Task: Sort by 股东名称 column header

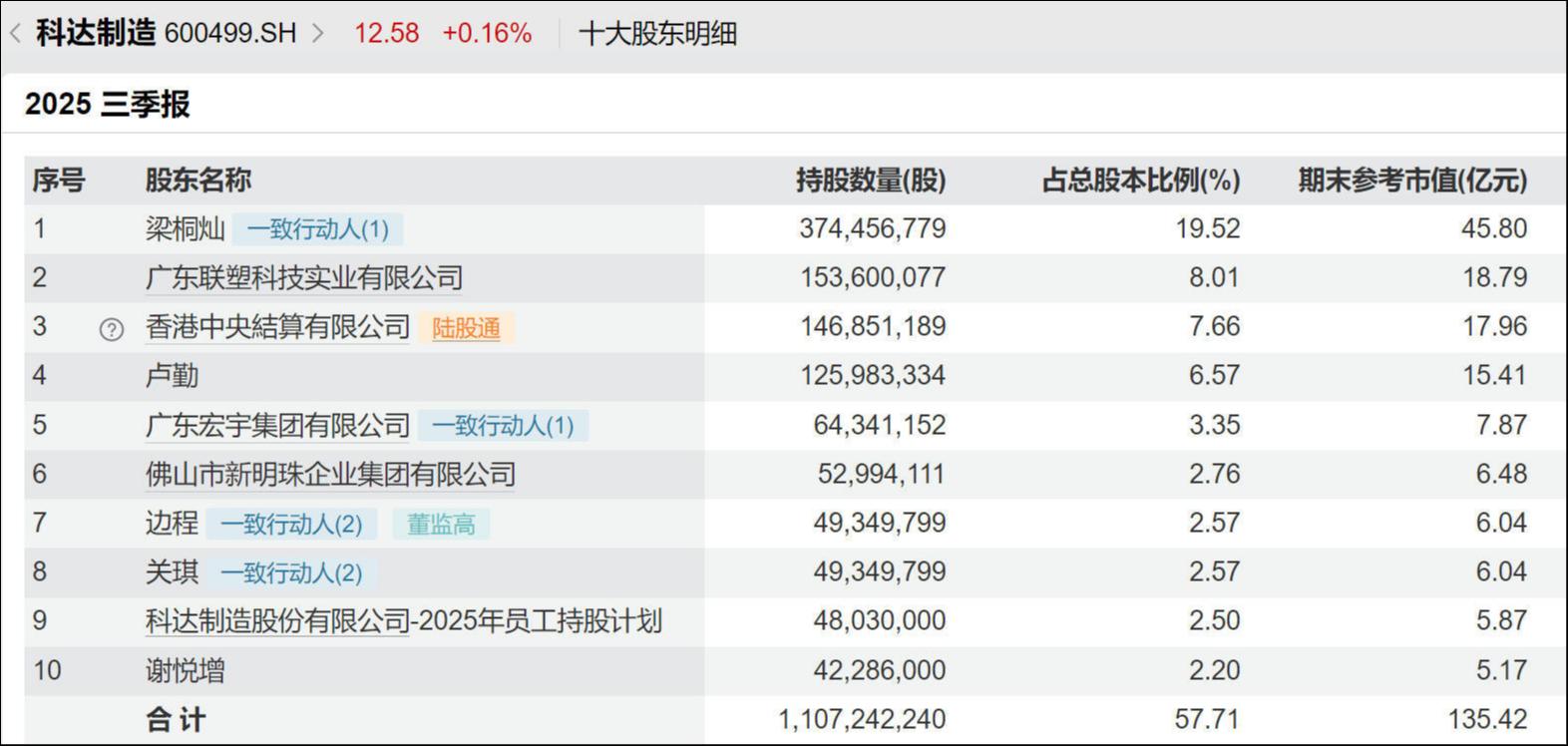Action: [x=198, y=181]
